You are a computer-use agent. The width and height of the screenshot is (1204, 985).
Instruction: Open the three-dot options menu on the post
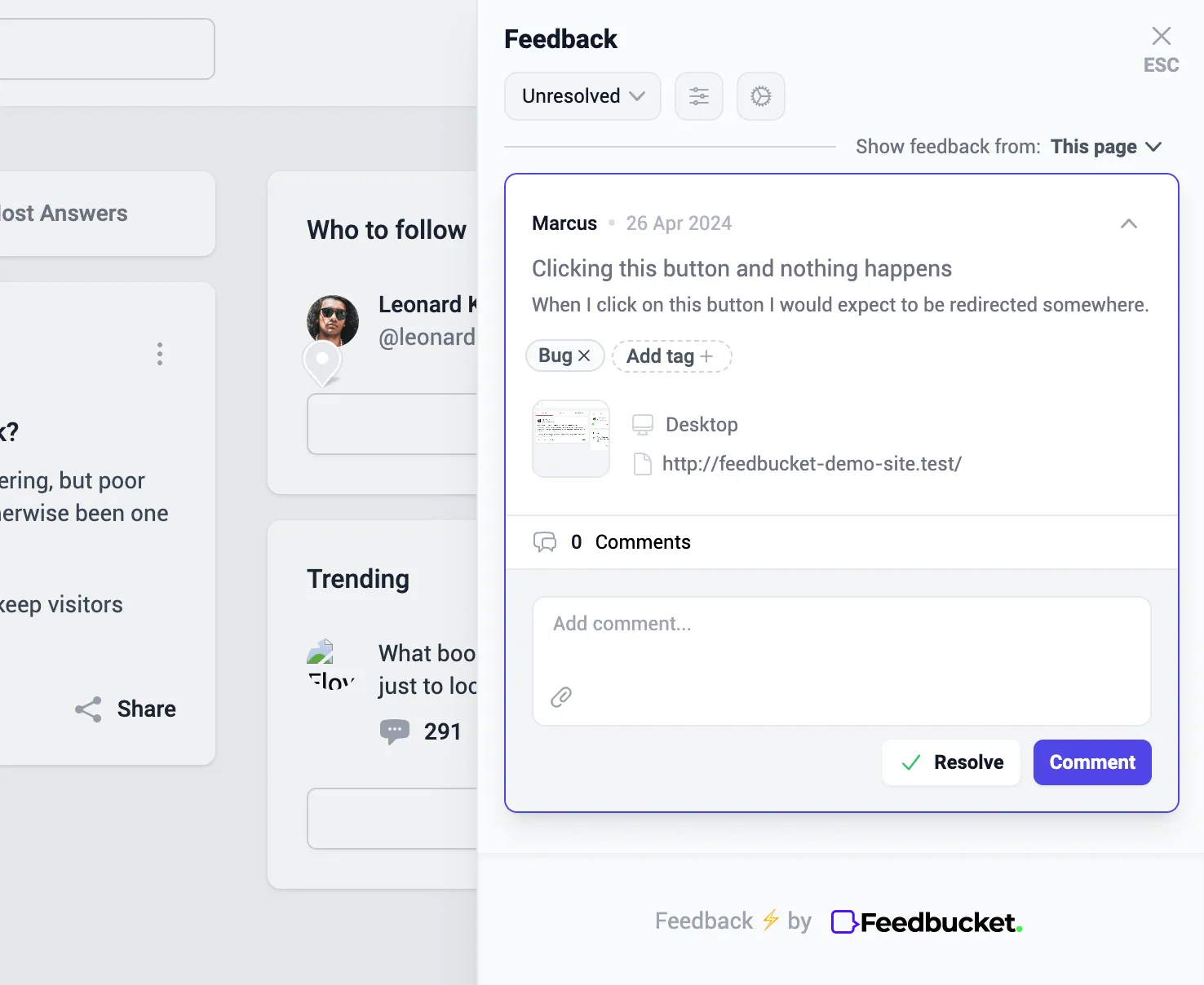pos(160,354)
